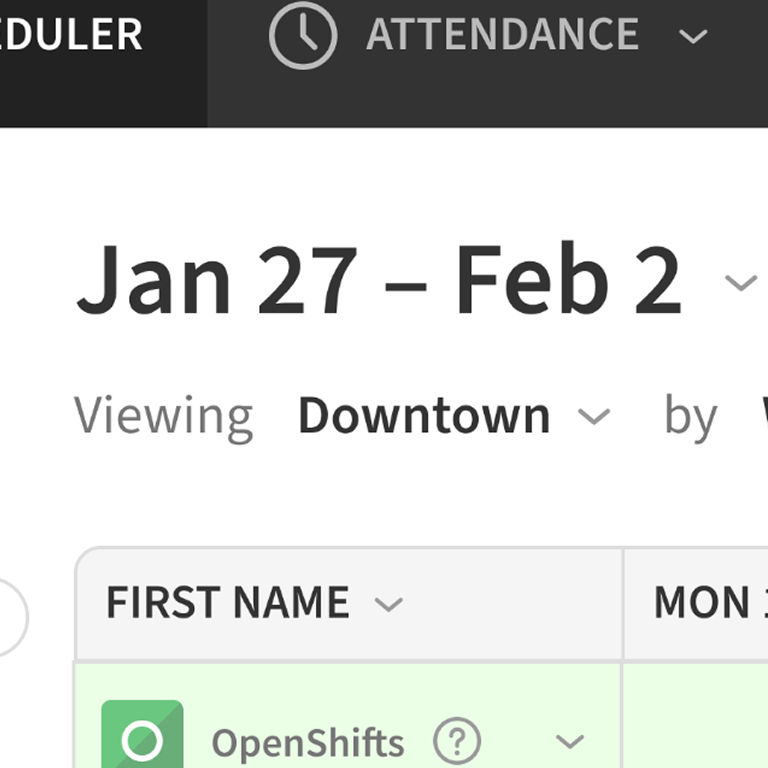Open the cut-off view-by dropdown after "by"

coord(762,416)
